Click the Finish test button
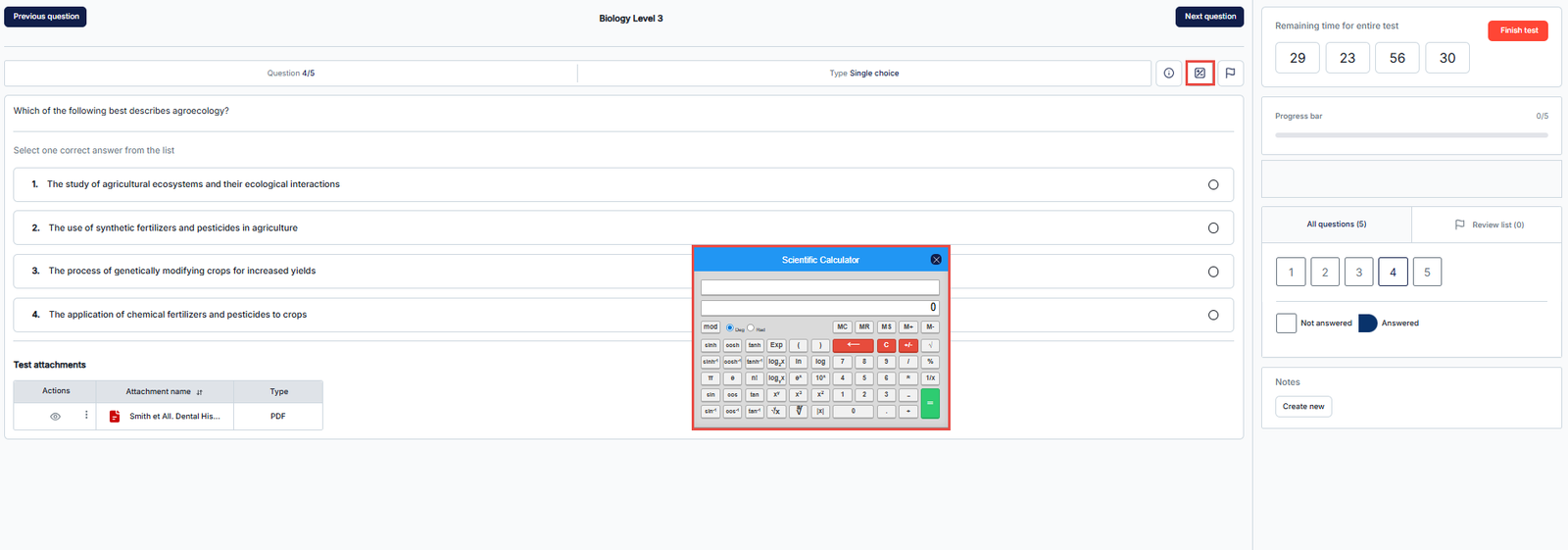1568x550 pixels. point(1517,30)
